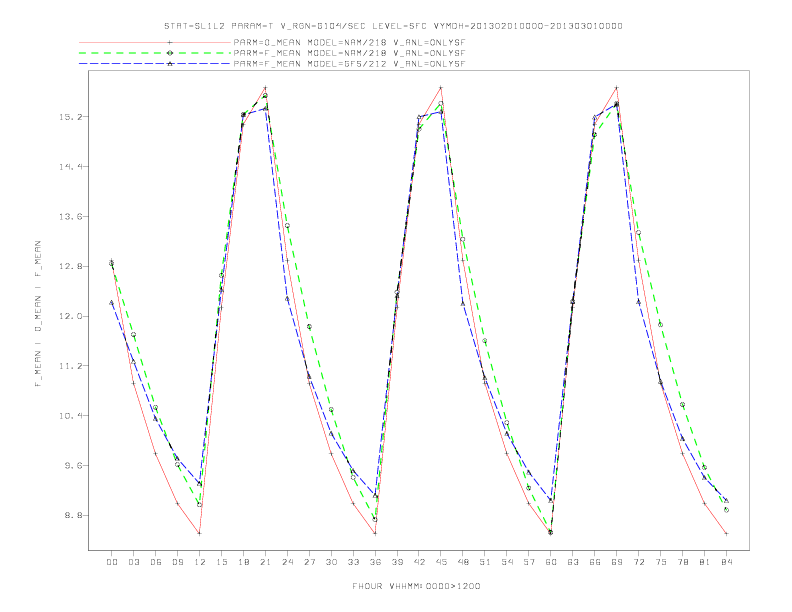Click the blue GFS triangle point at hour 48
792x612 pixels.
pyautogui.click(x=463, y=303)
